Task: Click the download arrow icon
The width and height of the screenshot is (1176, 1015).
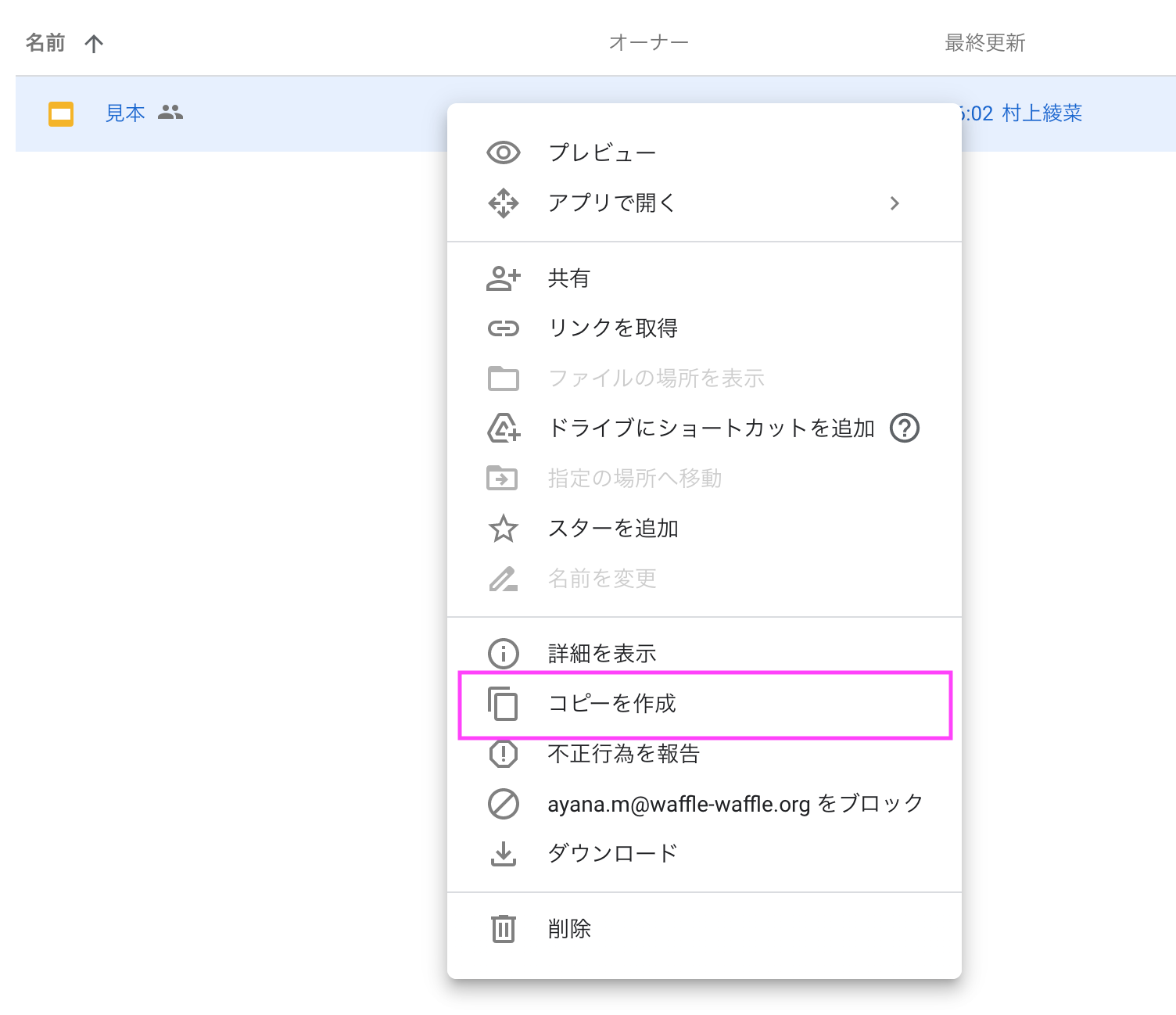Action: point(503,853)
